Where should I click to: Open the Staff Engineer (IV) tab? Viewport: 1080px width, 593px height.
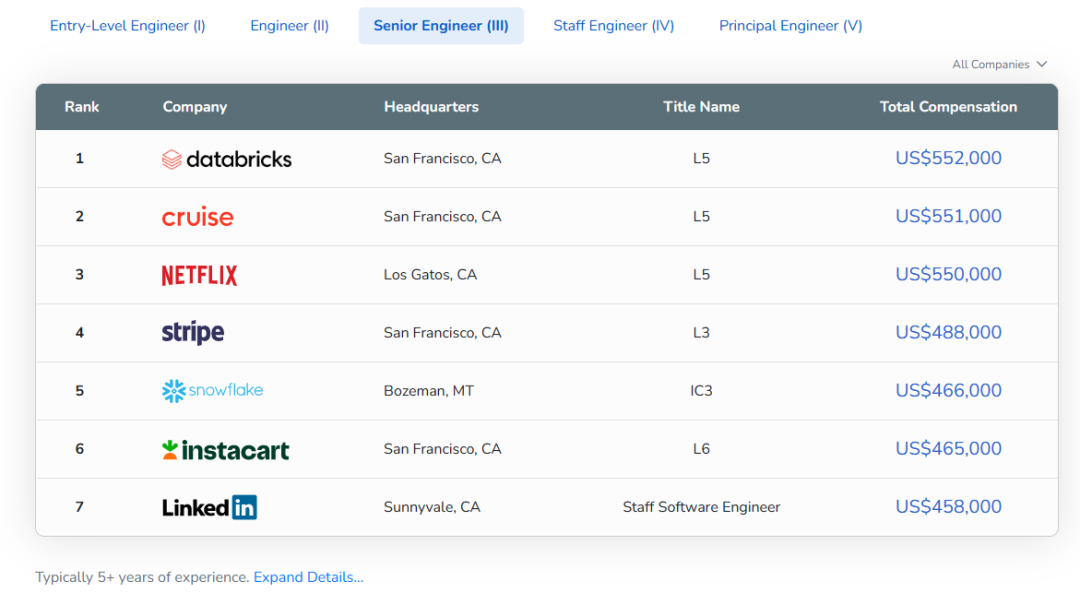(x=614, y=26)
